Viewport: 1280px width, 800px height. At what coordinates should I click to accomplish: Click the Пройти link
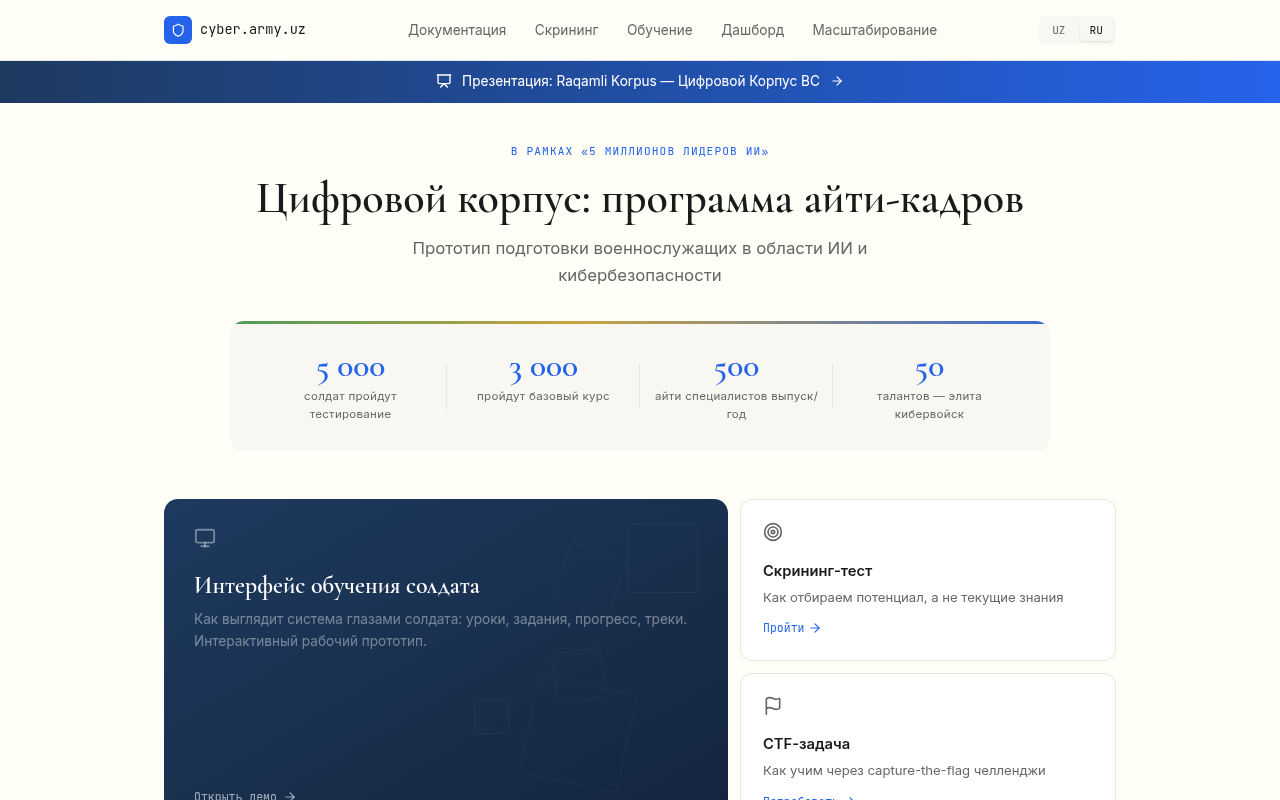coord(783,628)
